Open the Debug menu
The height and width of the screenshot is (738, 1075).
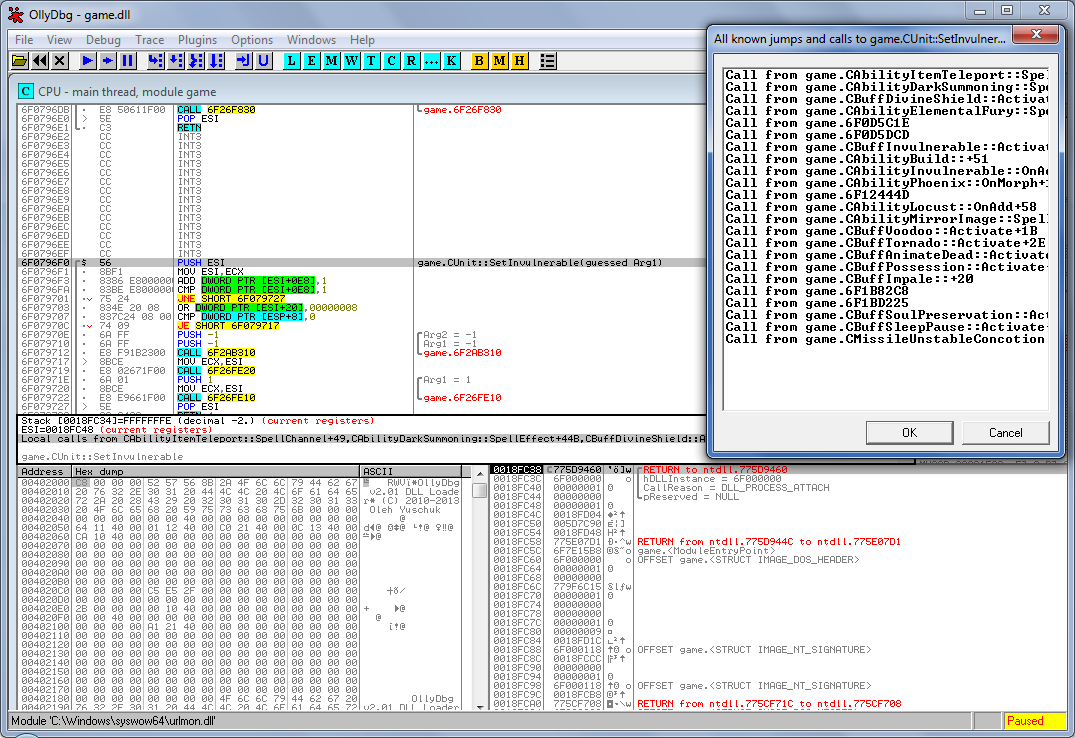pyautogui.click(x=103, y=40)
